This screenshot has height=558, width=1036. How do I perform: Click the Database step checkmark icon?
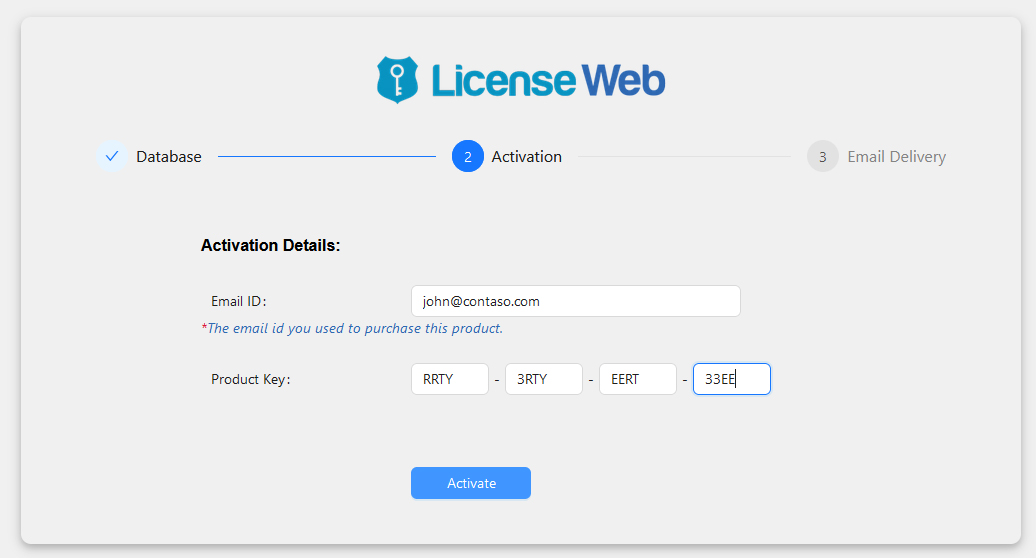coord(112,157)
